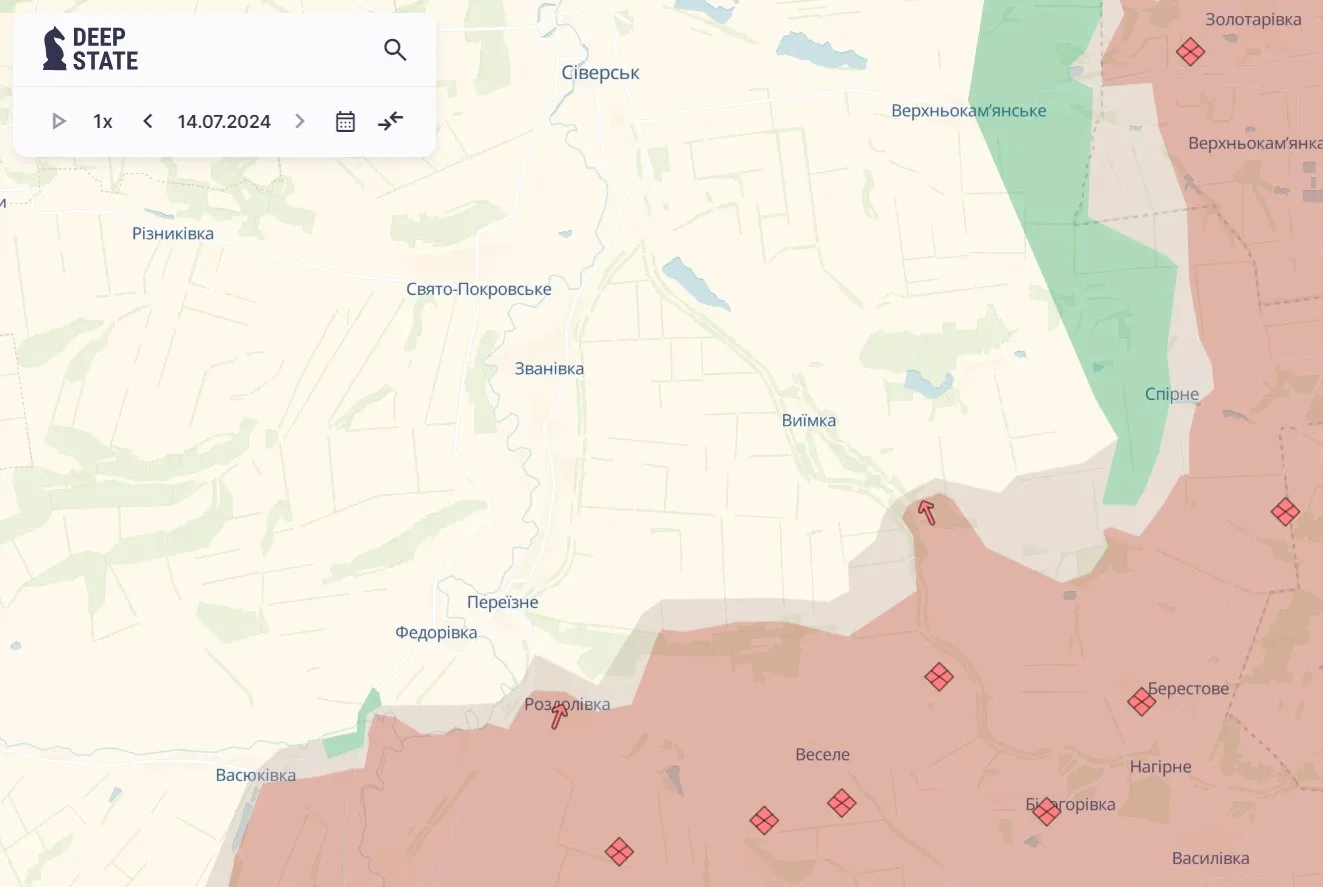Click the attack arrow south of Виїмка
1323x887 pixels.
tap(927, 512)
